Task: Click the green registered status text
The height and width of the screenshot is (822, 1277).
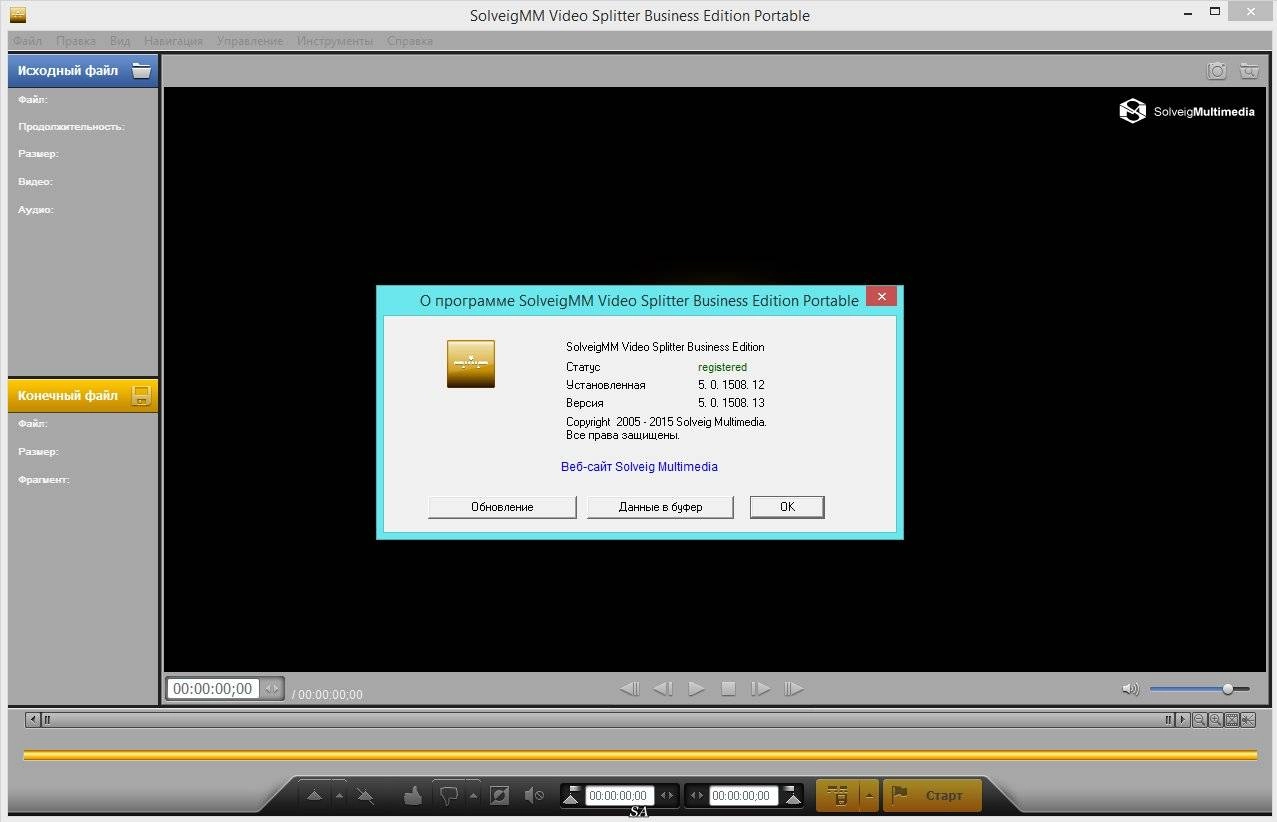Action: pos(722,367)
